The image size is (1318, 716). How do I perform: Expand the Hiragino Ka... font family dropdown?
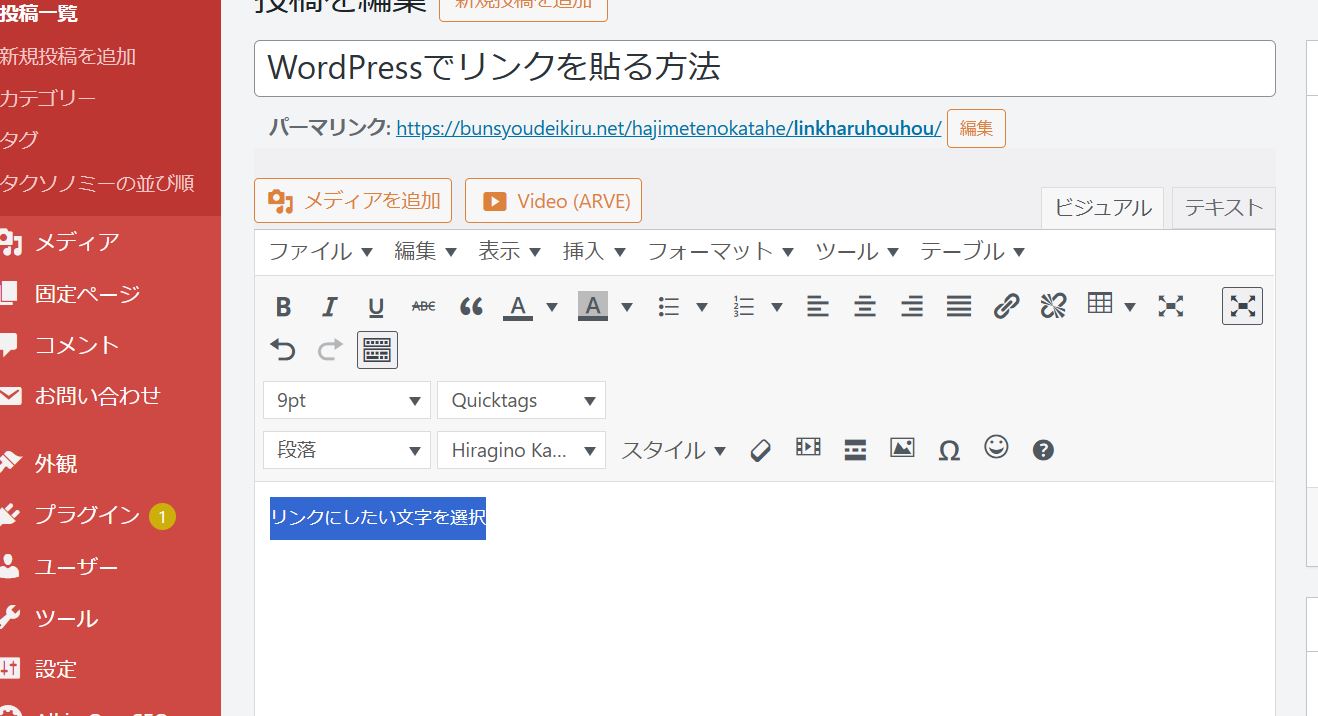(x=521, y=450)
